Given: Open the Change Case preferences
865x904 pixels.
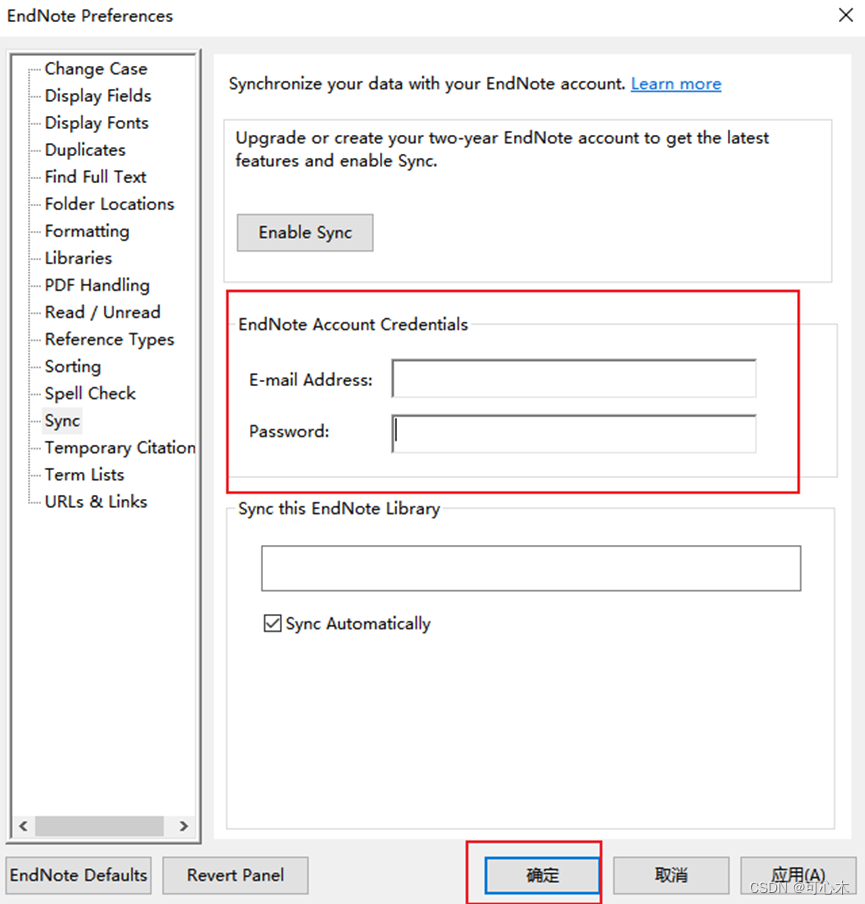Looking at the screenshot, I should pyautogui.click(x=96, y=69).
